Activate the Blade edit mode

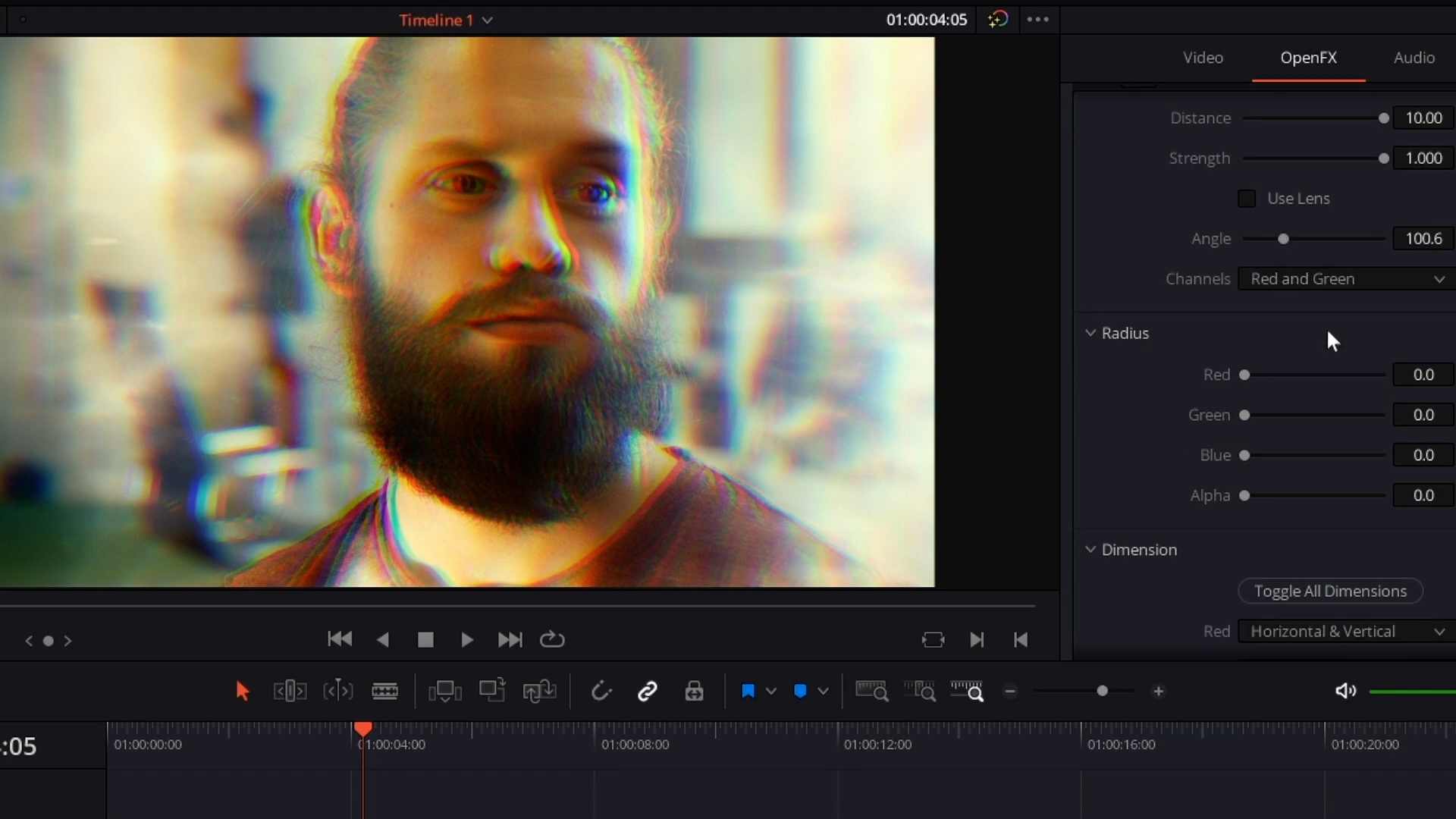click(x=385, y=691)
